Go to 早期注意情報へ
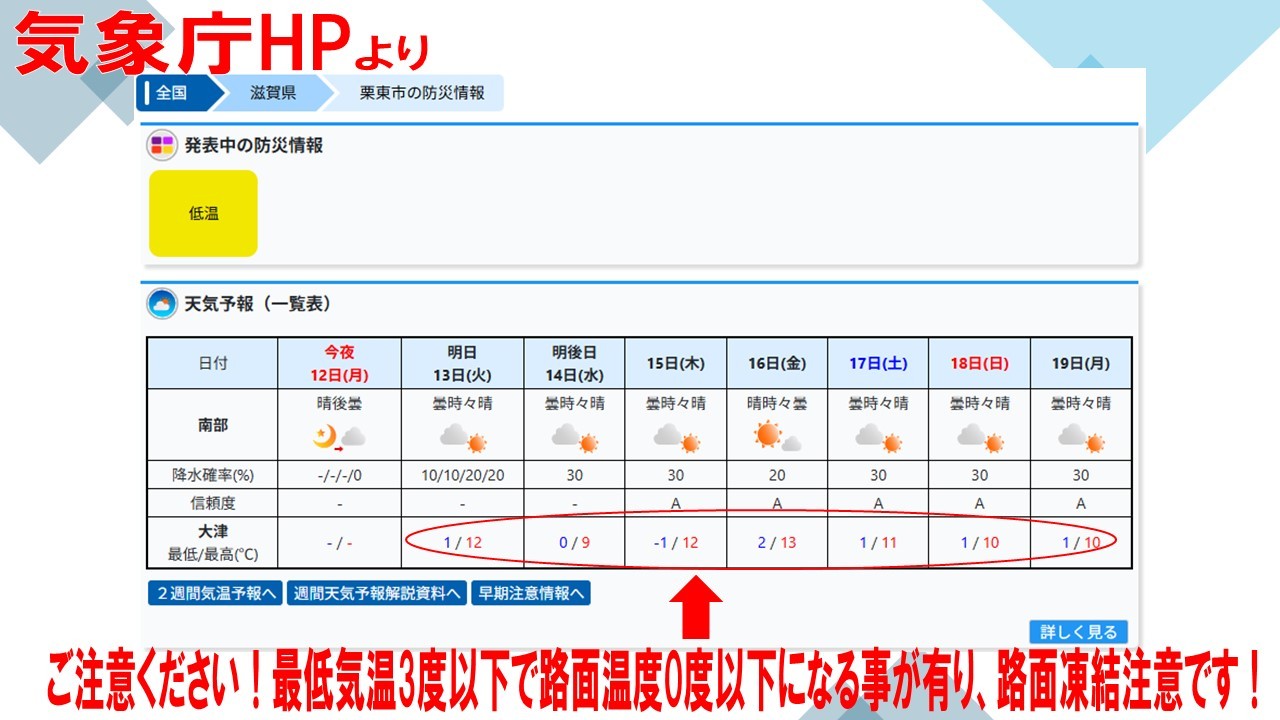This screenshot has height=720, width=1280. point(530,593)
